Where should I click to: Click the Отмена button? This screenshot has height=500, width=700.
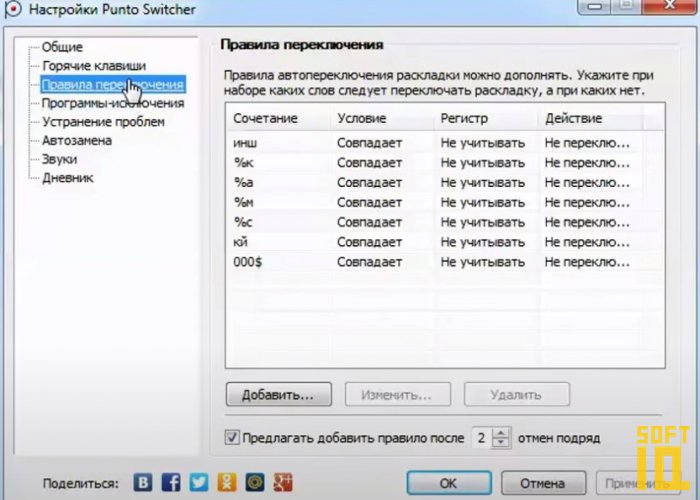click(543, 483)
